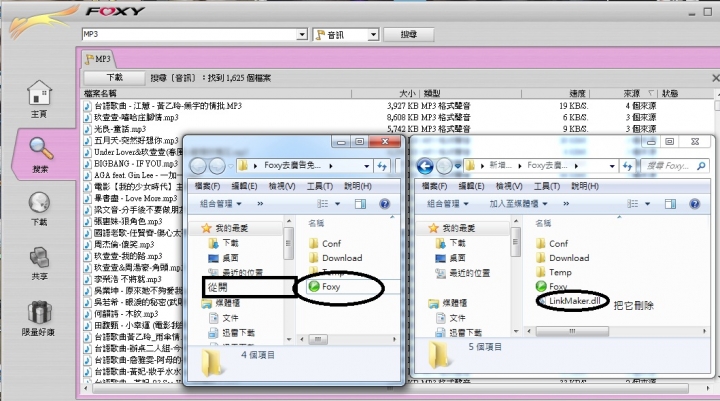The width and height of the screenshot is (720, 401).
Task: Expand Organize dropdown in right Explorer window
Action: [448, 203]
